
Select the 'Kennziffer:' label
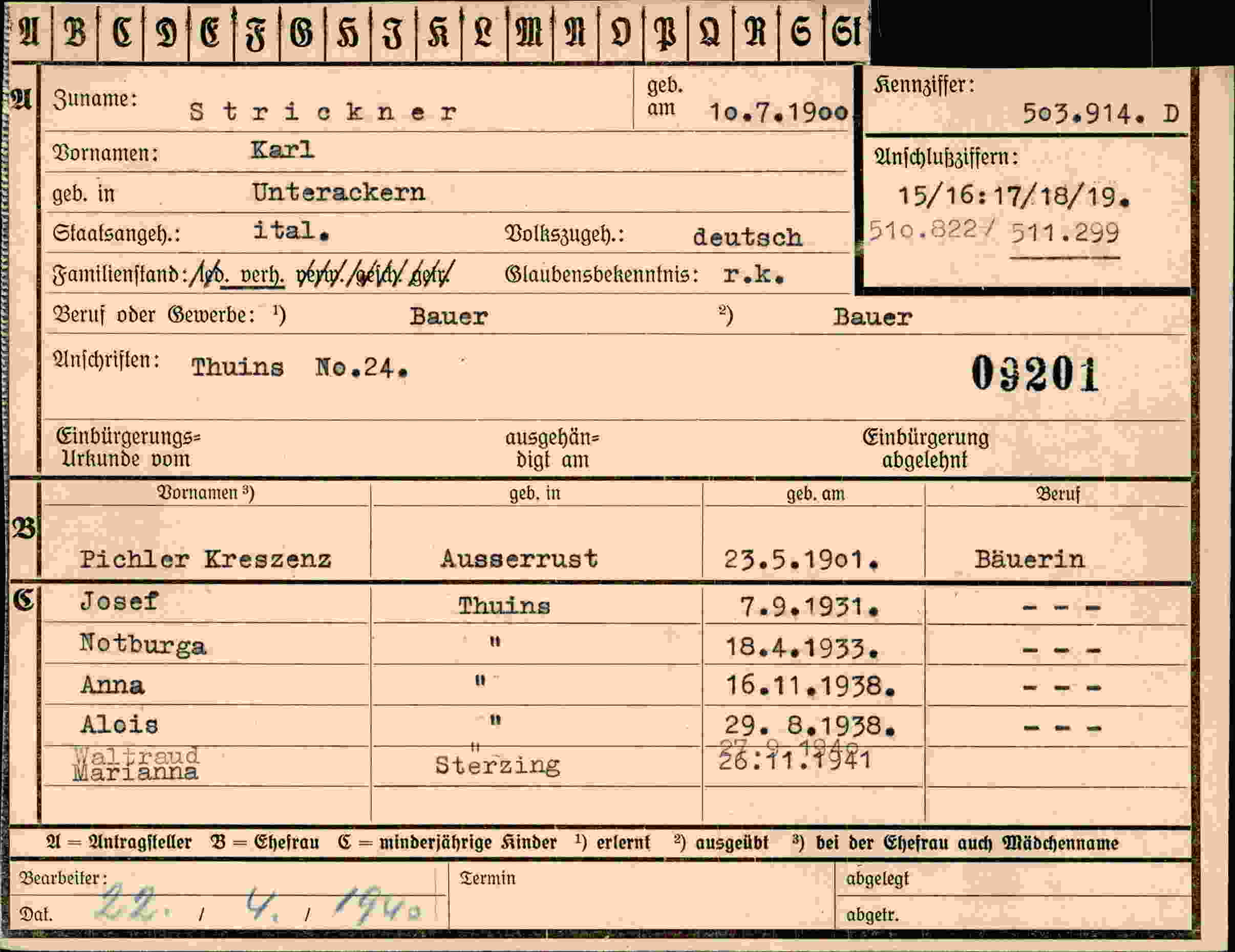[925, 85]
